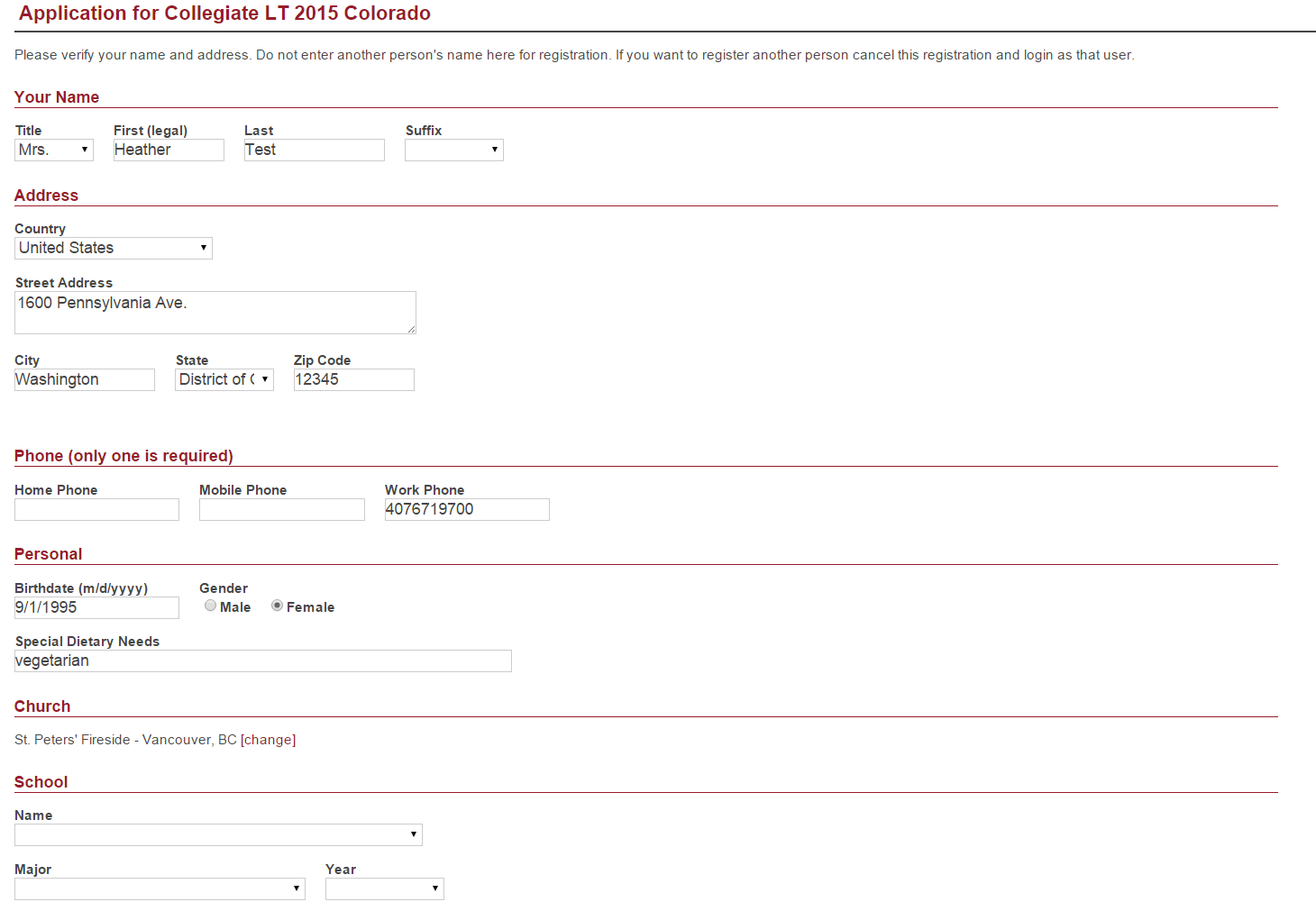
Task: Click the Mobile Phone input field
Action: click(281, 509)
